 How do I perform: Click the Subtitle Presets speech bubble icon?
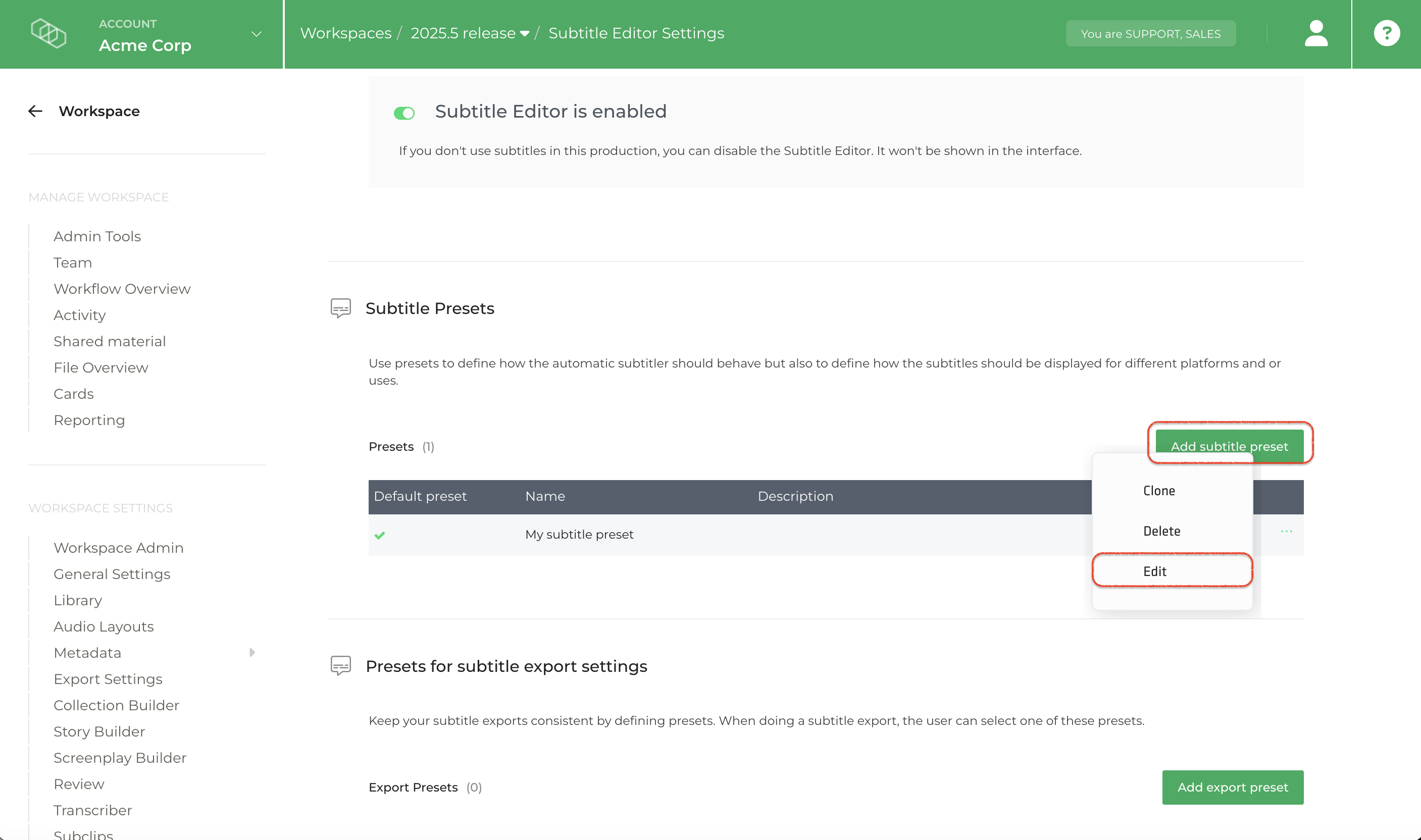pyautogui.click(x=340, y=308)
